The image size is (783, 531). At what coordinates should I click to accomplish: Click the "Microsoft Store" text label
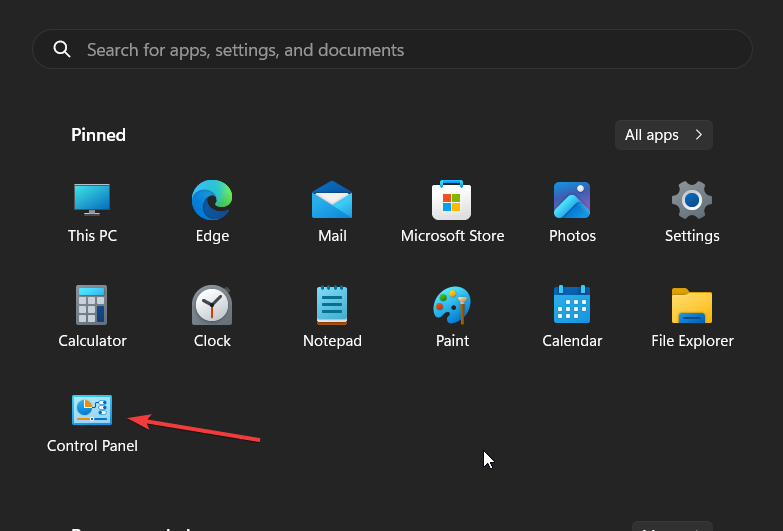click(452, 236)
